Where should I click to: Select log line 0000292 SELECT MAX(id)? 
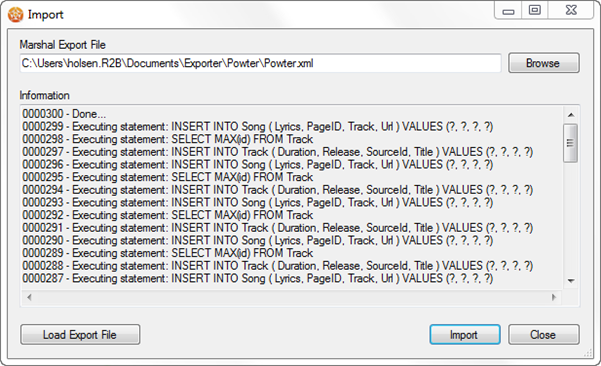pos(167,215)
